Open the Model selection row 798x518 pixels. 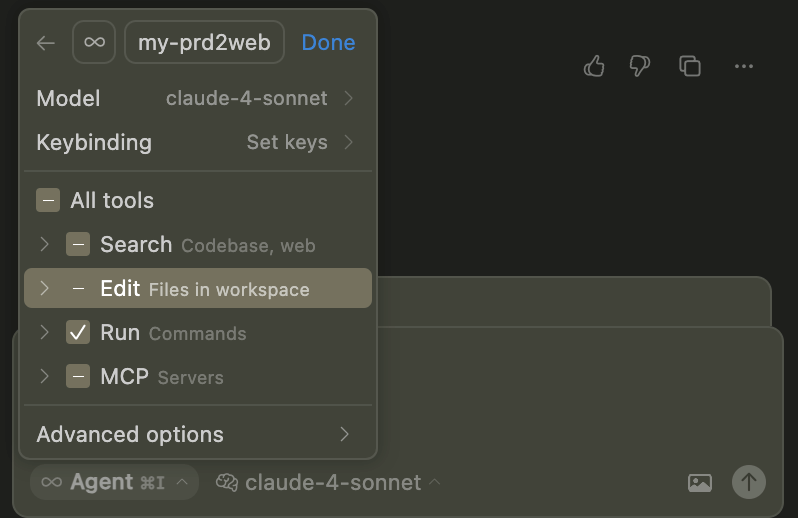coord(196,98)
